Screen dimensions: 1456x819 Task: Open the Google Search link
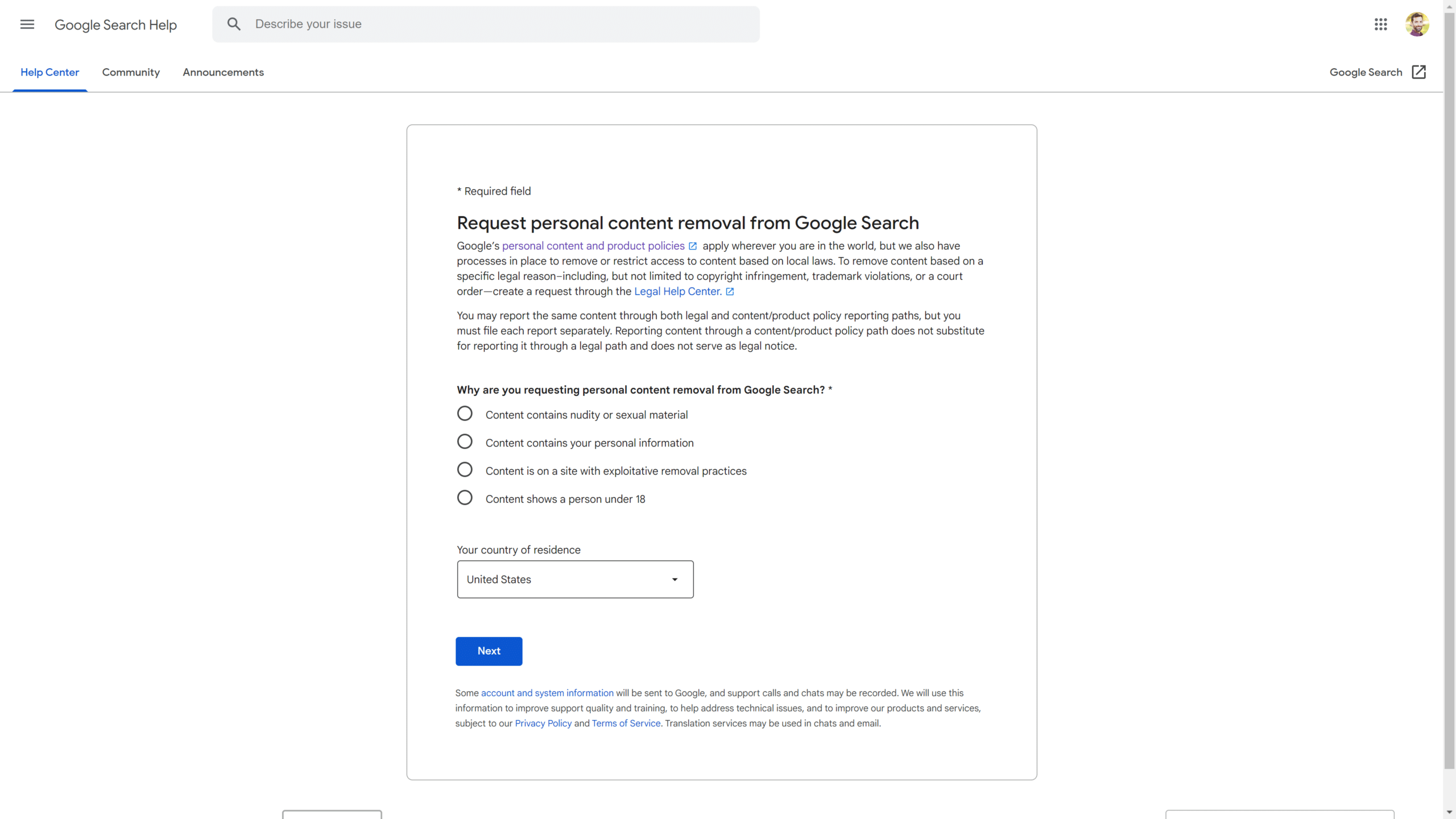tap(1366, 72)
